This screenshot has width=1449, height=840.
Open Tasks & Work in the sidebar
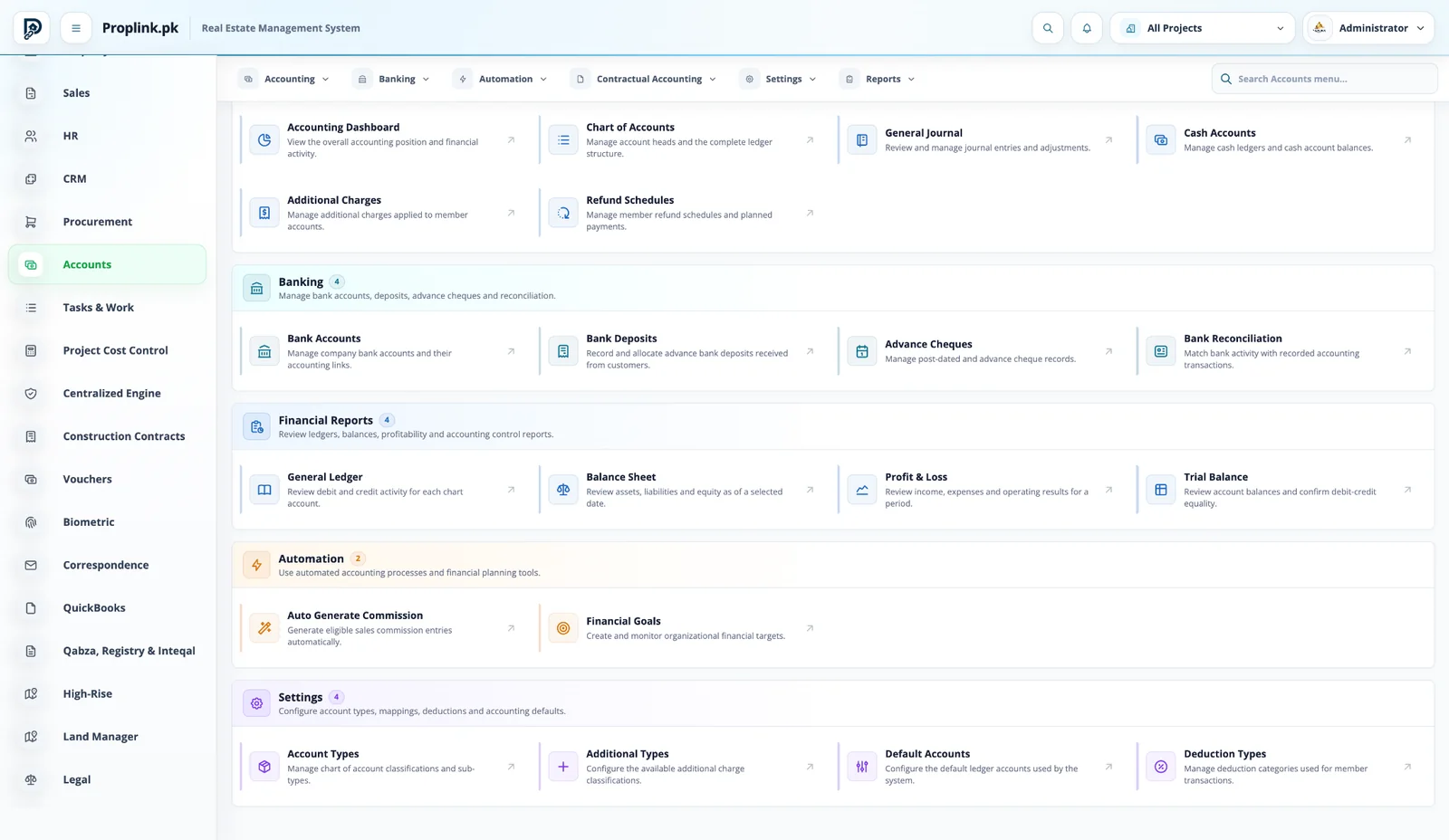click(x=107, y=308)
